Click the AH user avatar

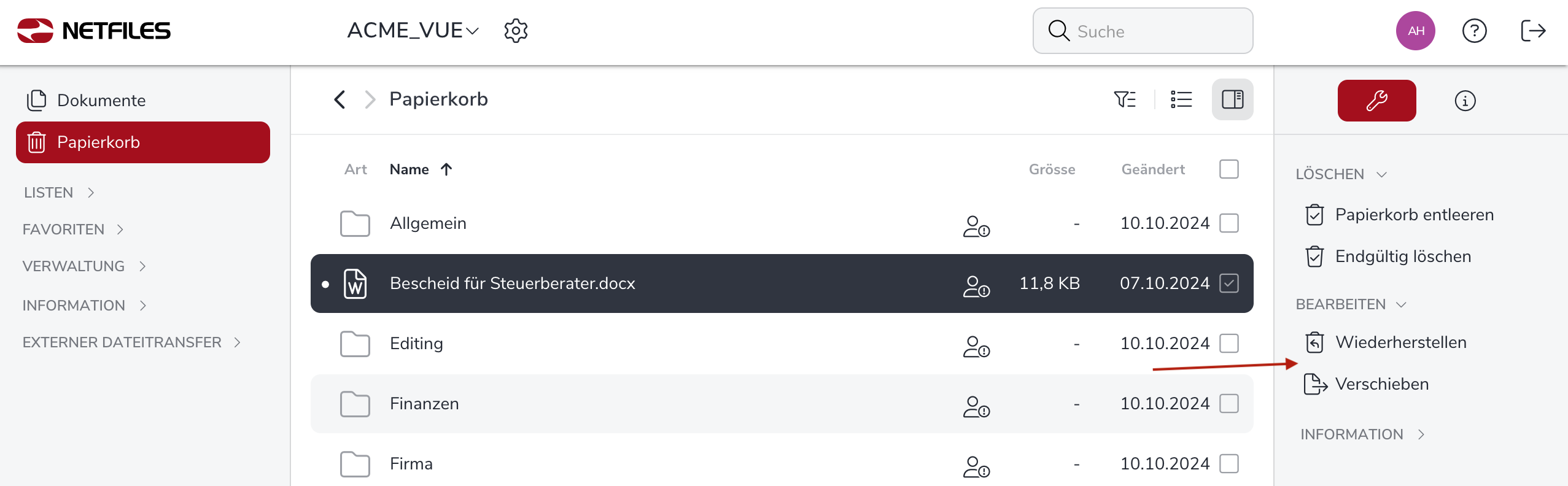coord(1415,31)
